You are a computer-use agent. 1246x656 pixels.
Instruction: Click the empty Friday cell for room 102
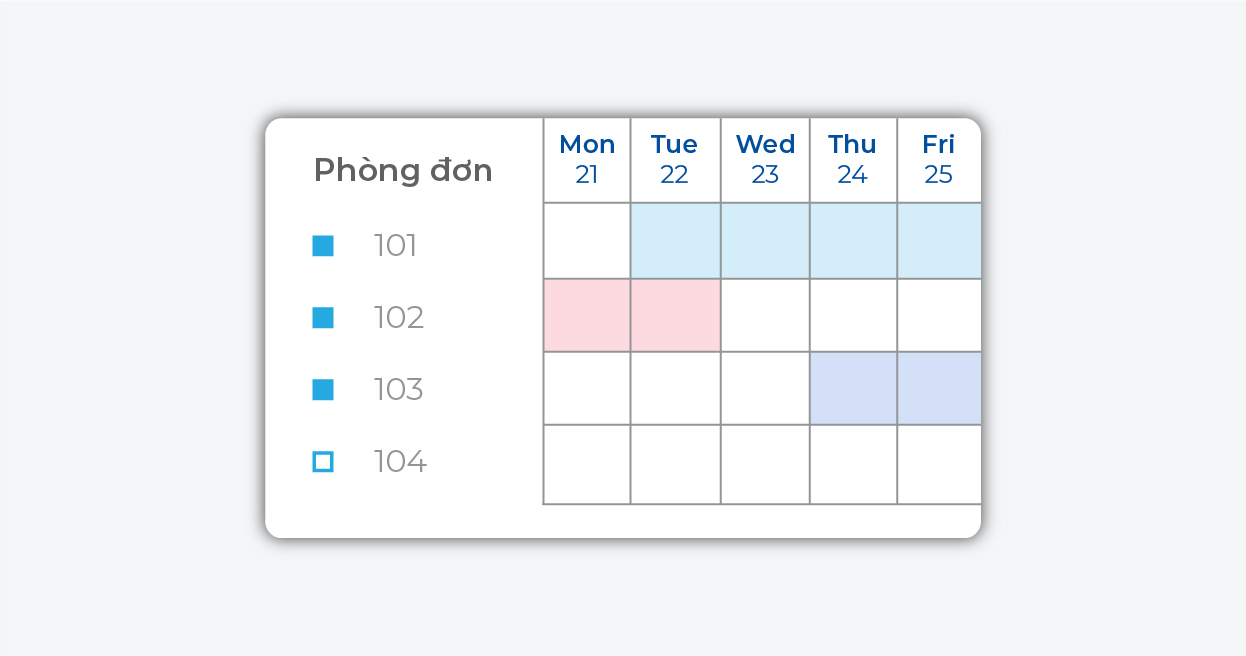click(x=938, y=315)
